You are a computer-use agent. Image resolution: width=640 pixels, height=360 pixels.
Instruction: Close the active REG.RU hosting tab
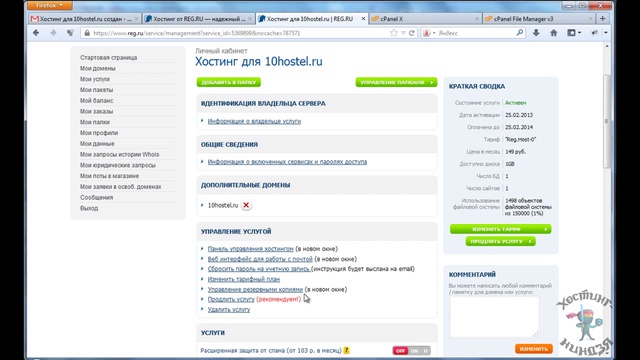pyautogui.click(x=363, y=19)
